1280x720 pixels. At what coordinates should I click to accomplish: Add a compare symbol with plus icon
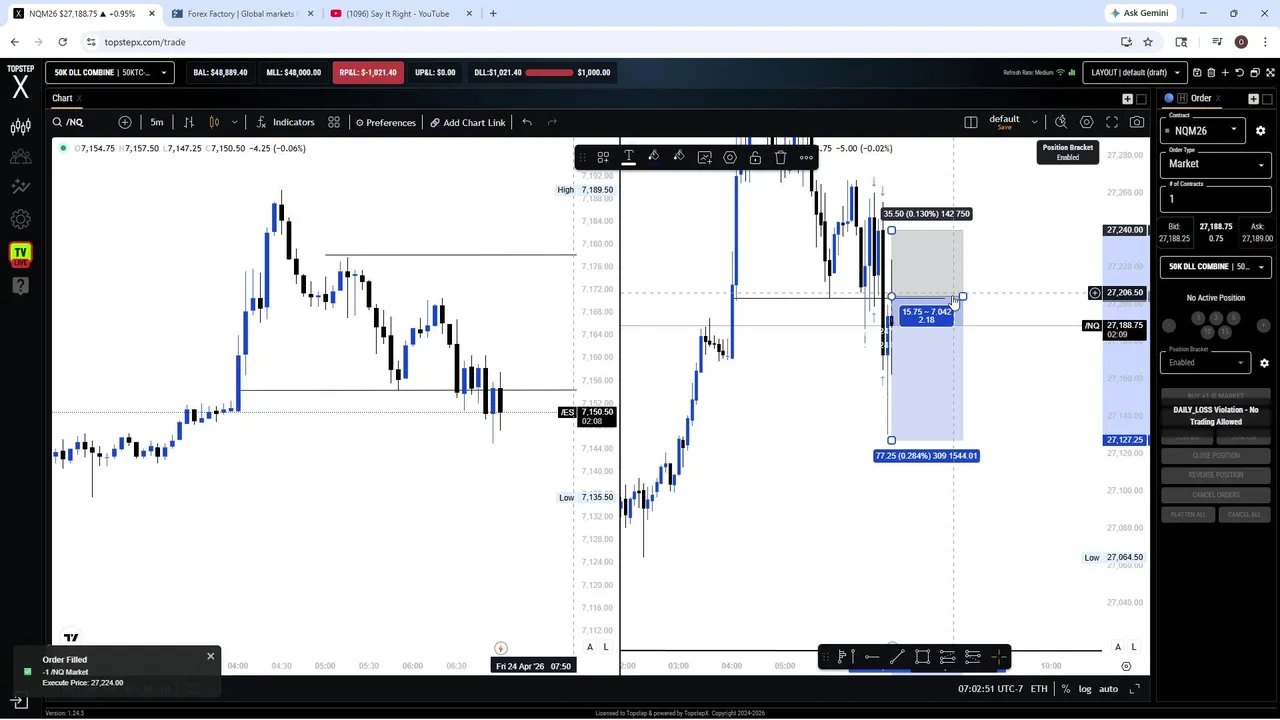tap(125, 122)
